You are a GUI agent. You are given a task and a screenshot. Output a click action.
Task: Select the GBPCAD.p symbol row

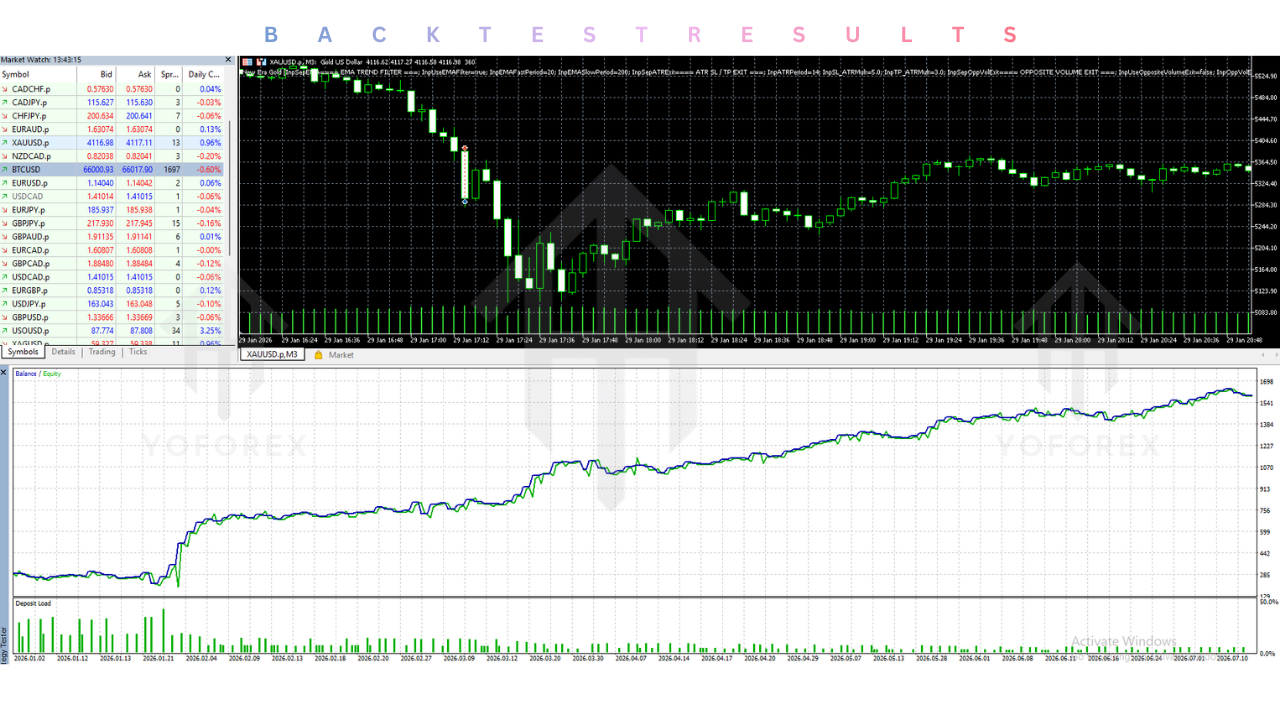[x=112, y=264]
